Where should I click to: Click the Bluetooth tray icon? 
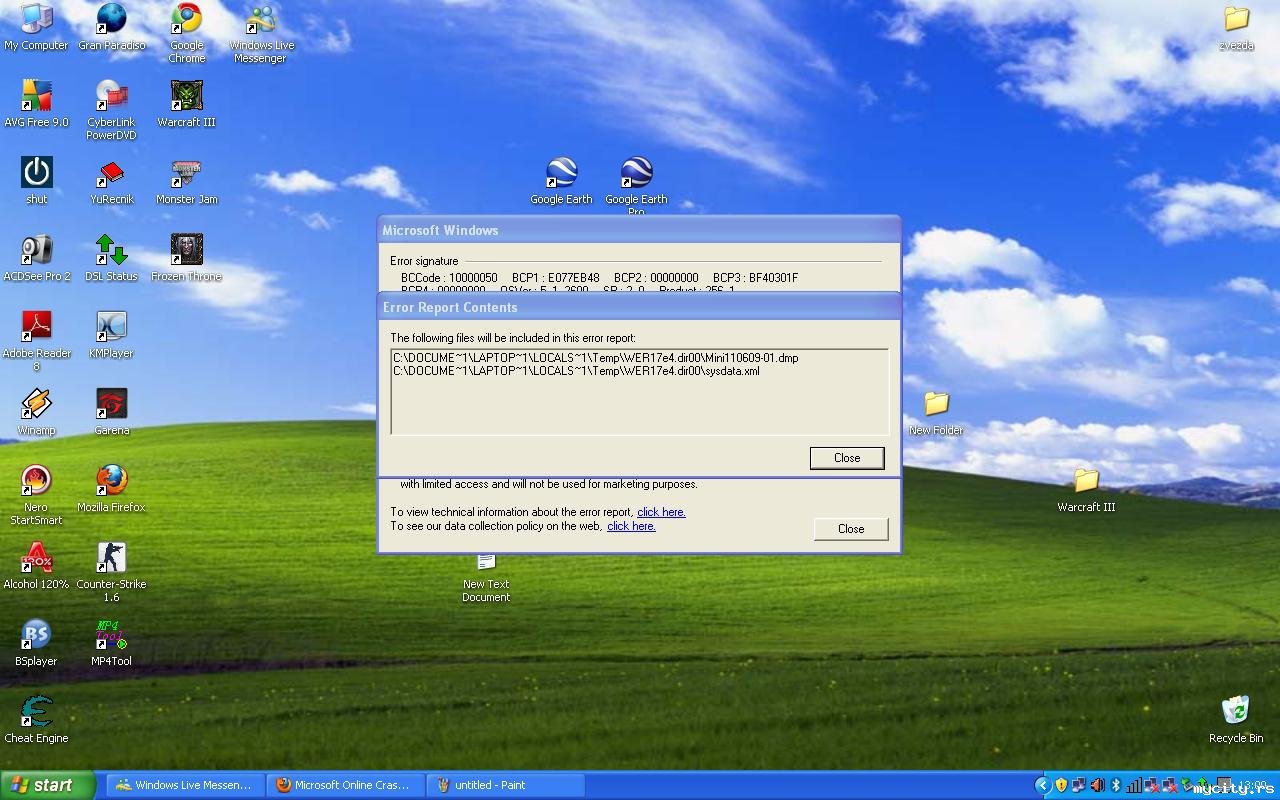coord(1116,785)
